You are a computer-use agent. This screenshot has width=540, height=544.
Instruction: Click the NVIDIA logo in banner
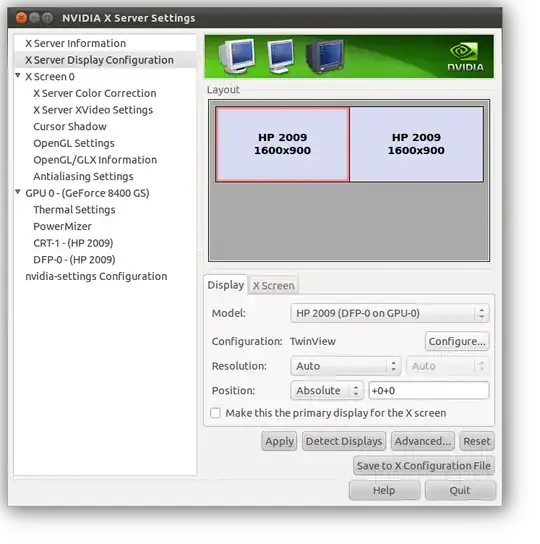coord(465,57)
